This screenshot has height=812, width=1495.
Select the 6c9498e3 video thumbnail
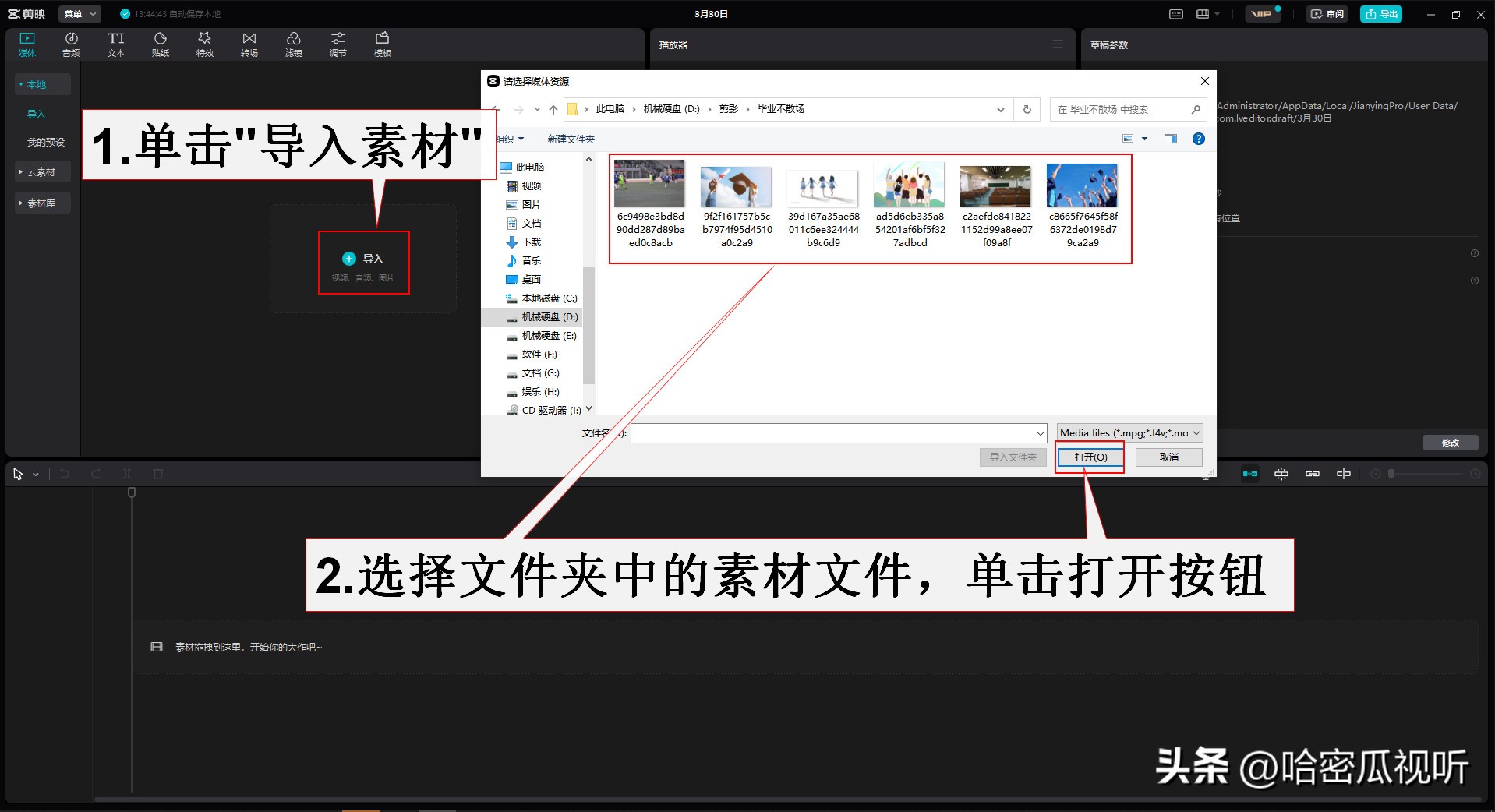pos(649,185)
